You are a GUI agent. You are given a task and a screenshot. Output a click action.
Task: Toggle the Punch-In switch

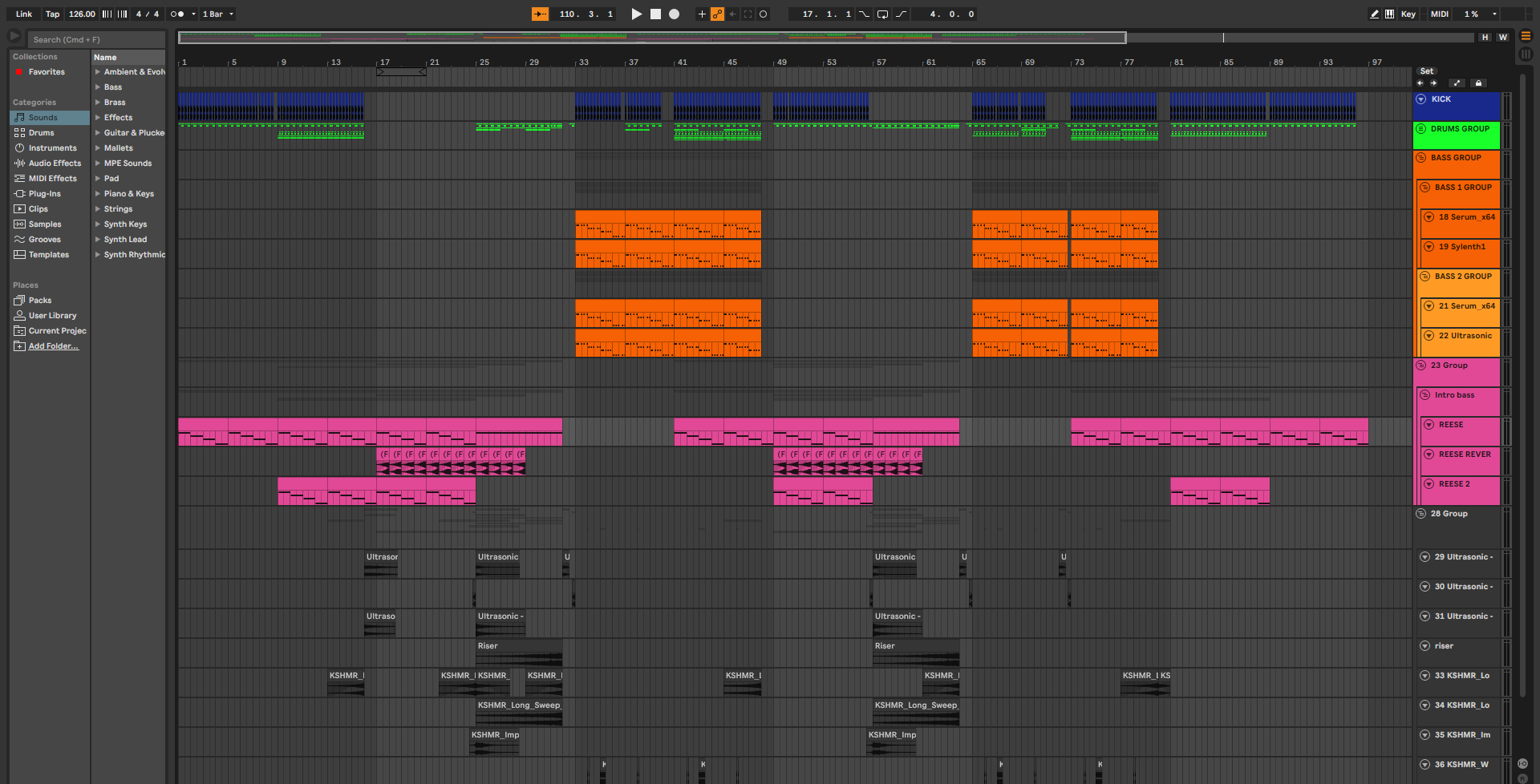click(864, 14)
